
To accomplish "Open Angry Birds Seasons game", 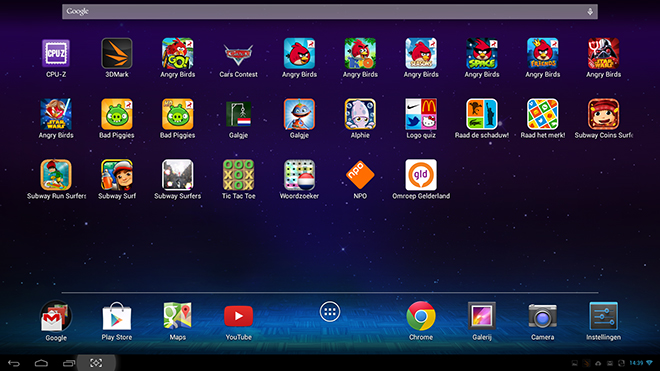I will tap(421, 53).
